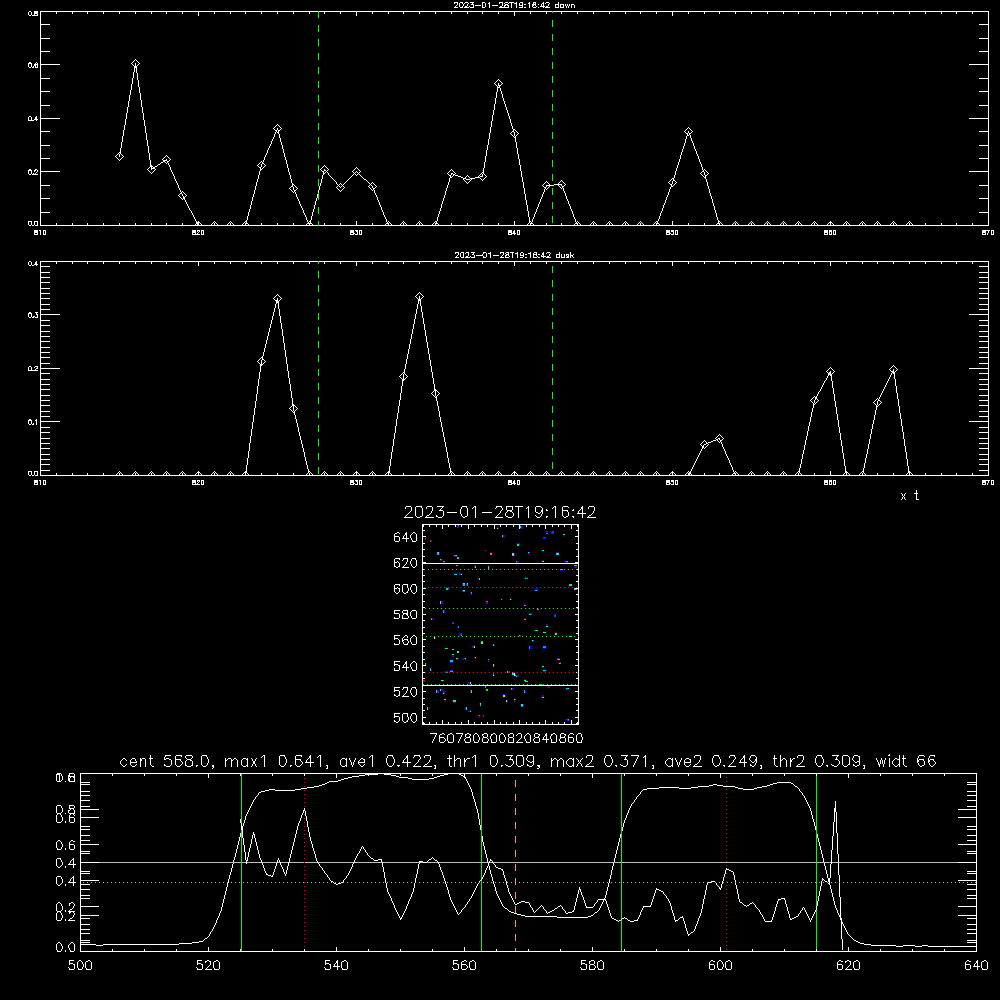Click the '0.3' y-axis label of the dusk plot

[x=33, y=315]
